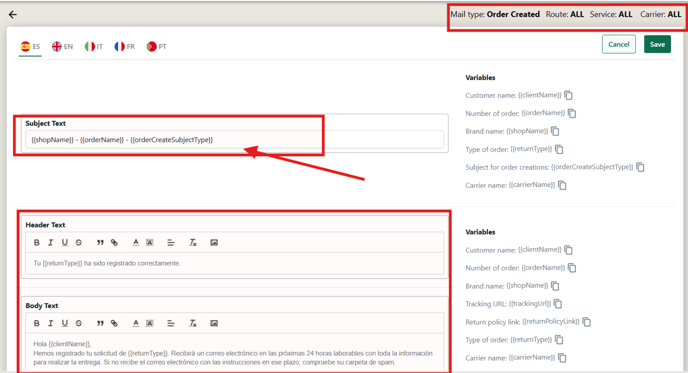688x373 pixels.
Task: Switch to the FR French language tab
Action: point(125,47)
